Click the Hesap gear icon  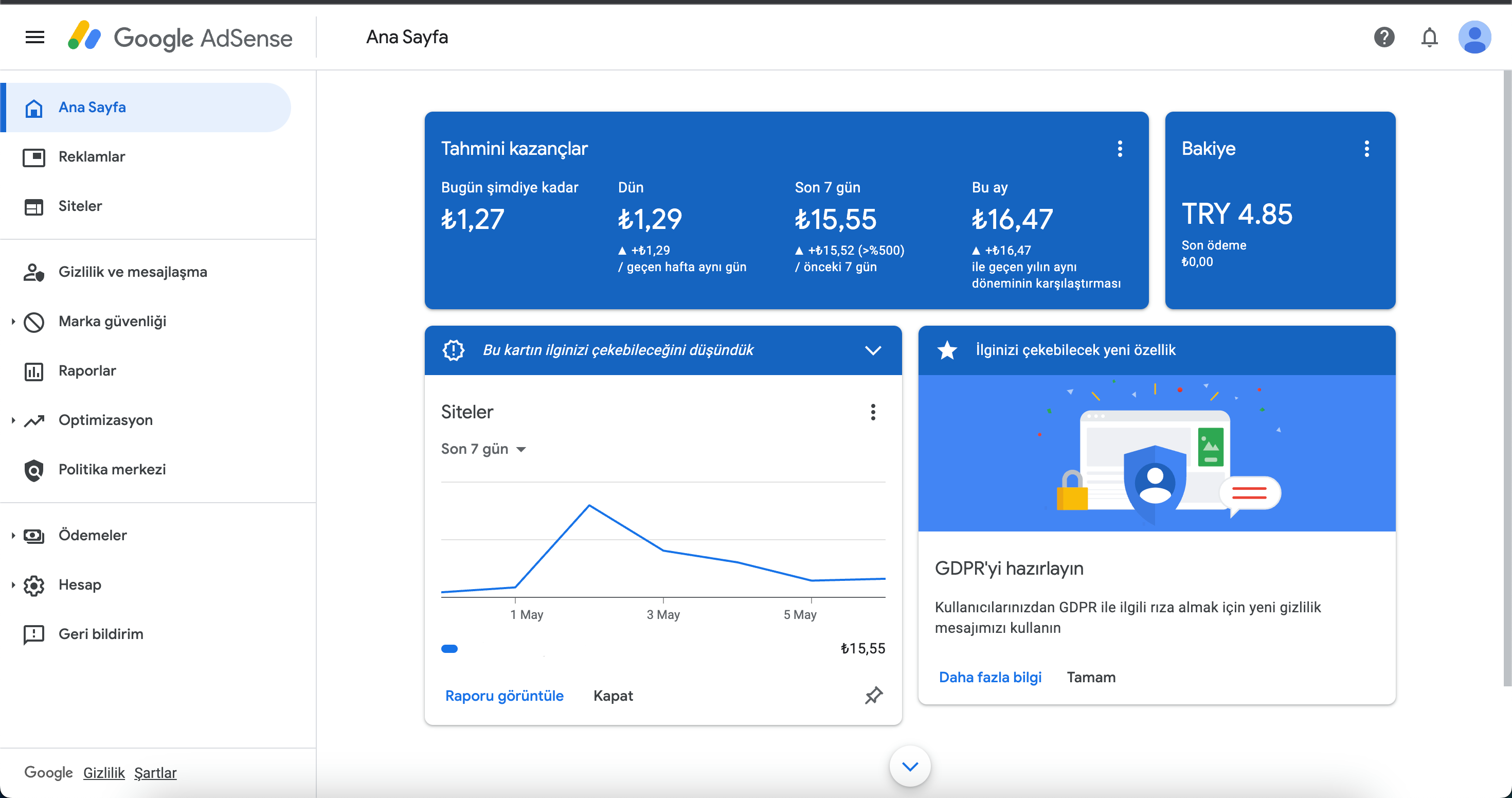pyautogui.click(x=34, y=585)
